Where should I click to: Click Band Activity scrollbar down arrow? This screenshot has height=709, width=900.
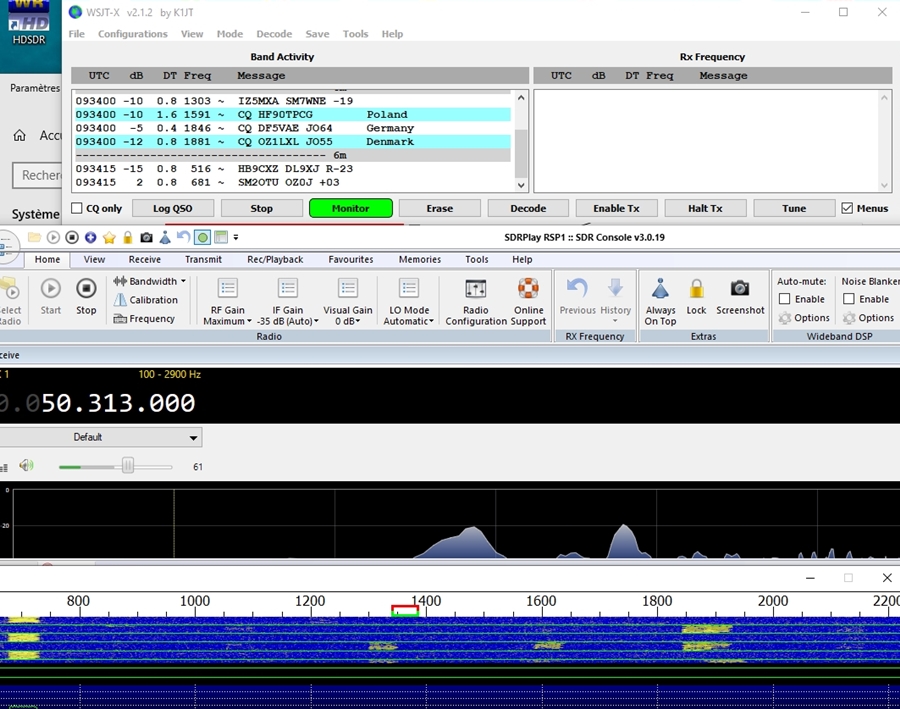pyautogui.click(x=521, y=185)
